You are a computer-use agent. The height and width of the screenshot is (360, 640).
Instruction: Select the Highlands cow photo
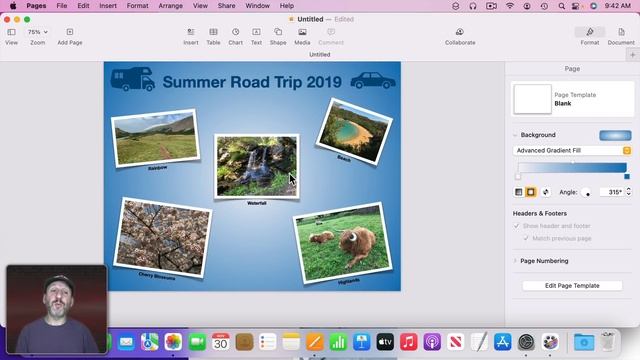pyautogui.click(x=343, y=242)
